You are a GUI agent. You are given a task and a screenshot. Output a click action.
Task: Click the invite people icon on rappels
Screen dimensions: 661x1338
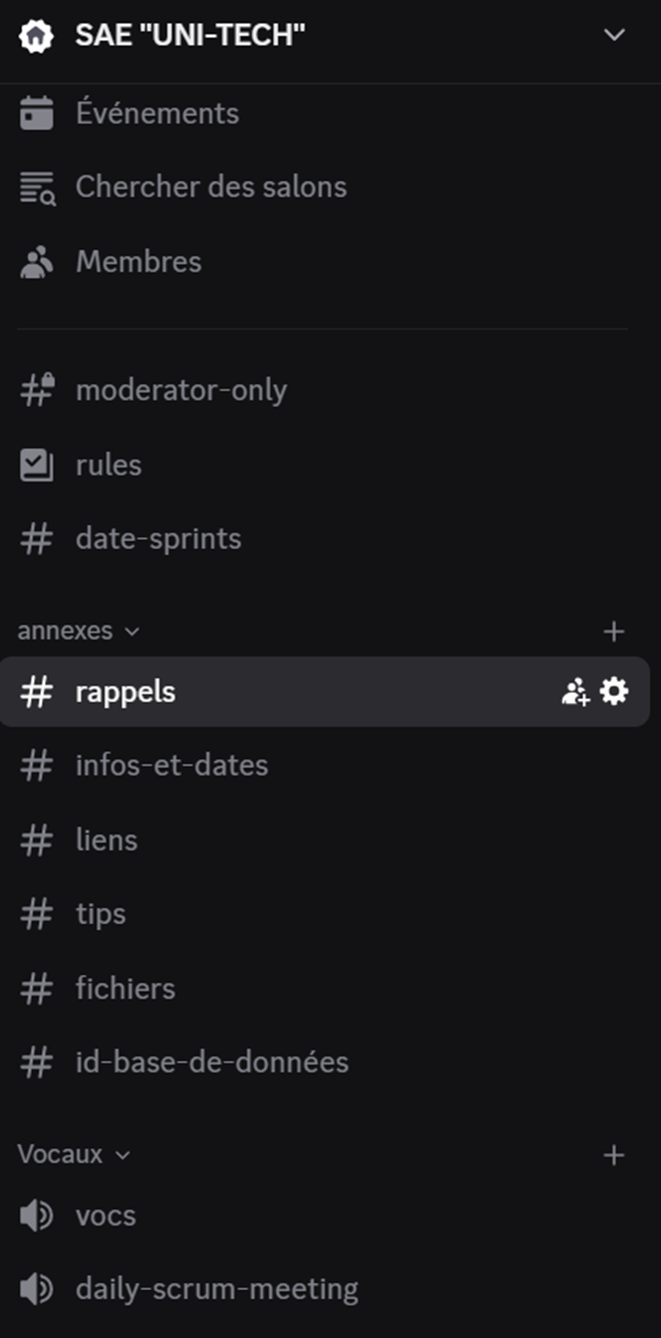click(x=575, y=691)
